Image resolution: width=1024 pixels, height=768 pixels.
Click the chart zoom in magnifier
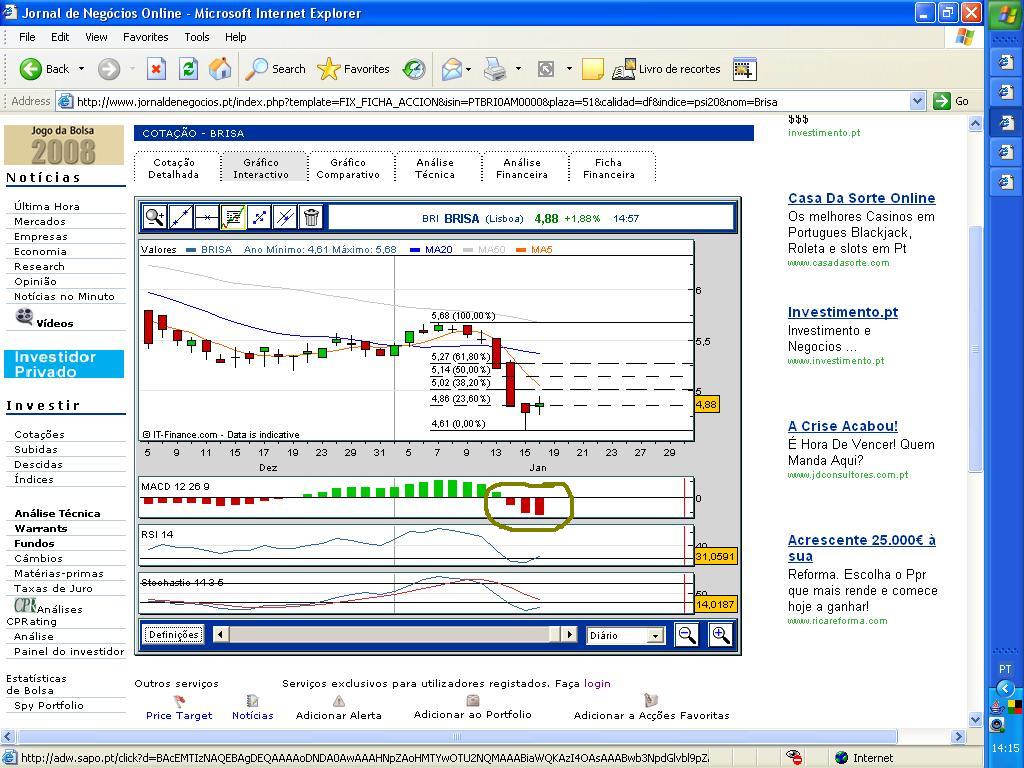pos(720,635)
